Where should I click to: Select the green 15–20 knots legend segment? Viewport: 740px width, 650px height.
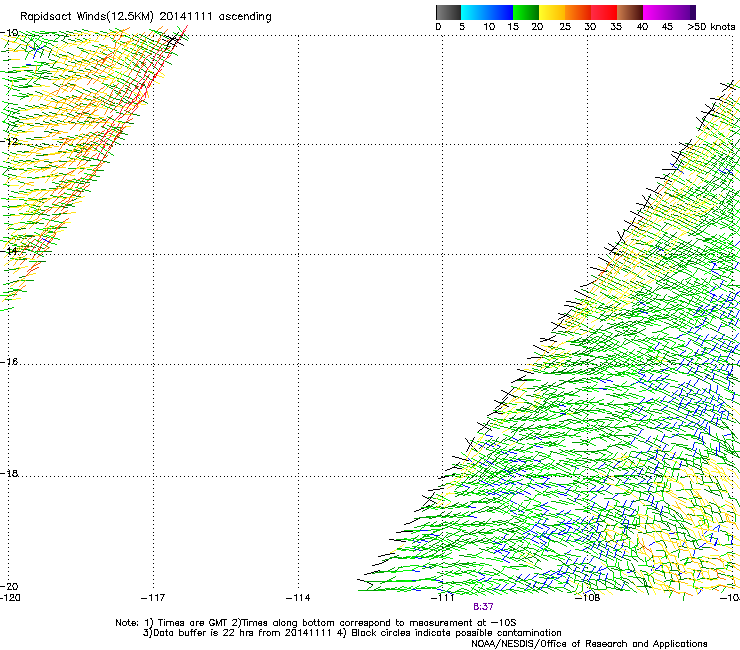click(x=526, y=12)
